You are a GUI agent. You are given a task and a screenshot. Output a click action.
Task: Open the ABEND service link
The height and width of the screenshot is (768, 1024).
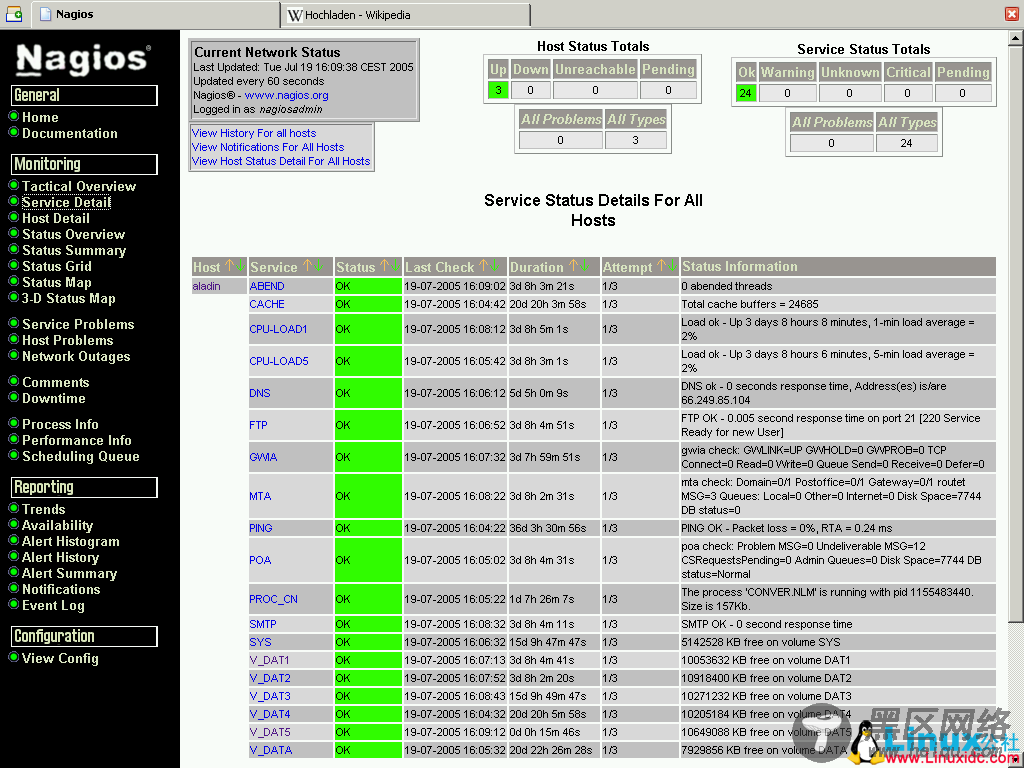(267, 286)
